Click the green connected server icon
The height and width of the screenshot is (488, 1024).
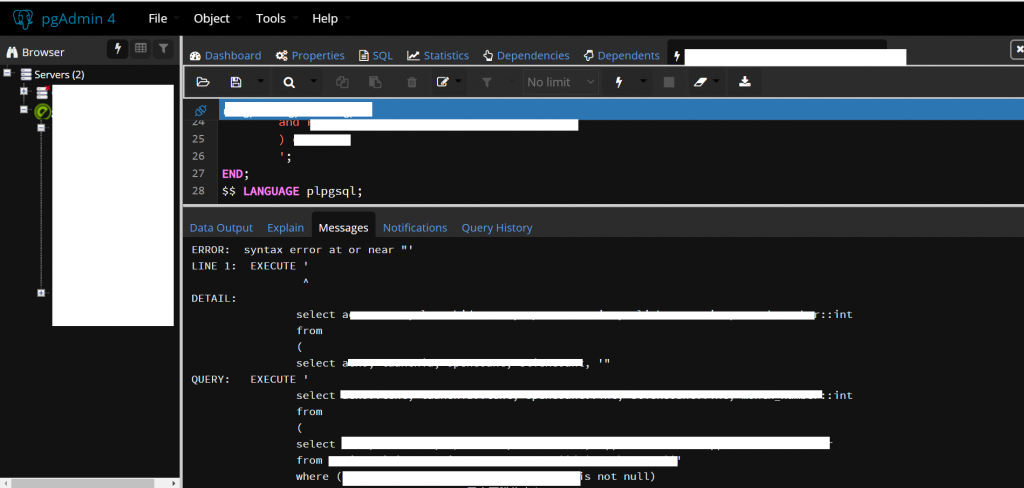pyautogui.click(x=43, y=112)
